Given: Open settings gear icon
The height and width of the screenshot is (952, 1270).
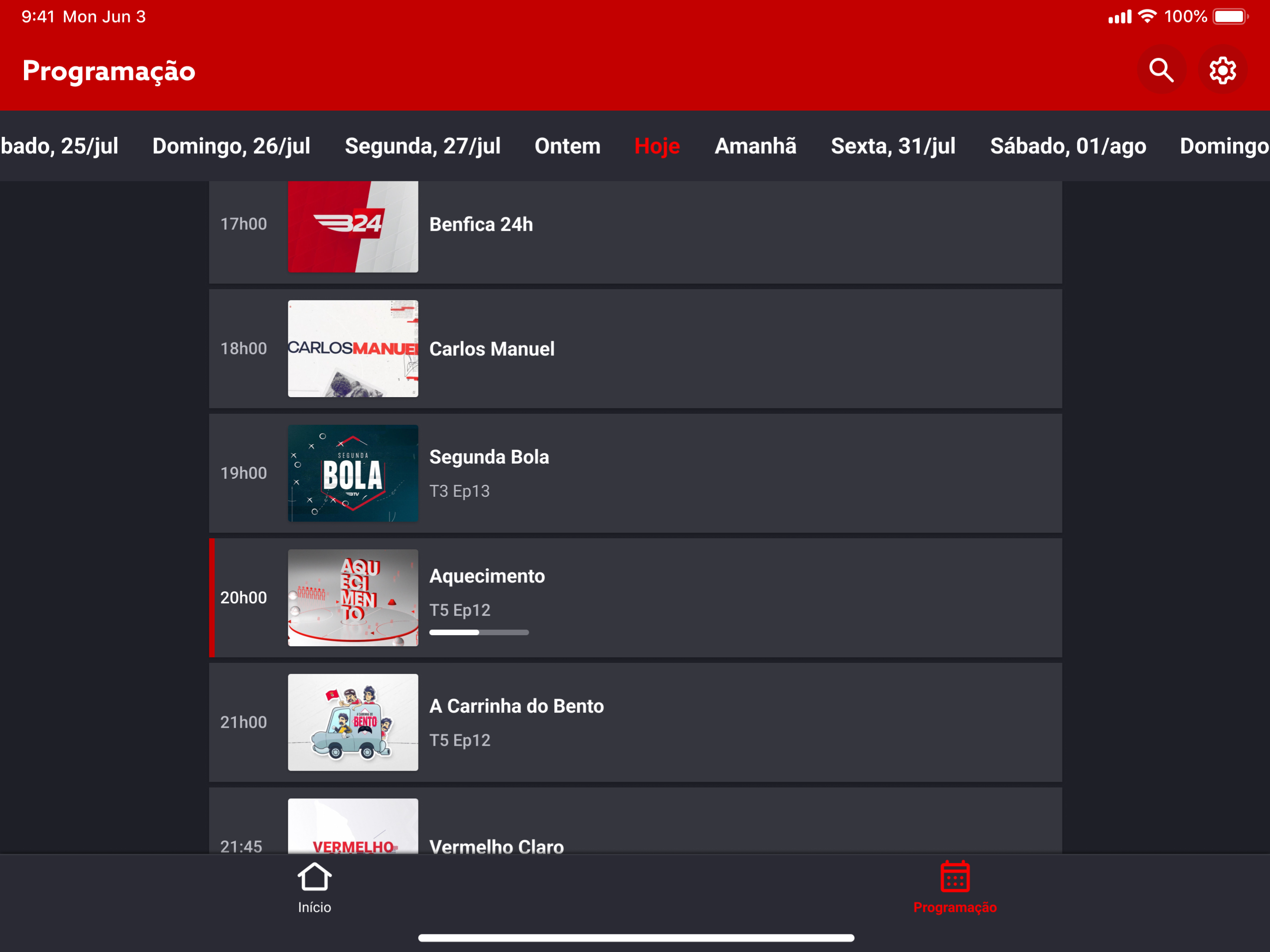Looking at the screenshot, I should (1222, 71).
